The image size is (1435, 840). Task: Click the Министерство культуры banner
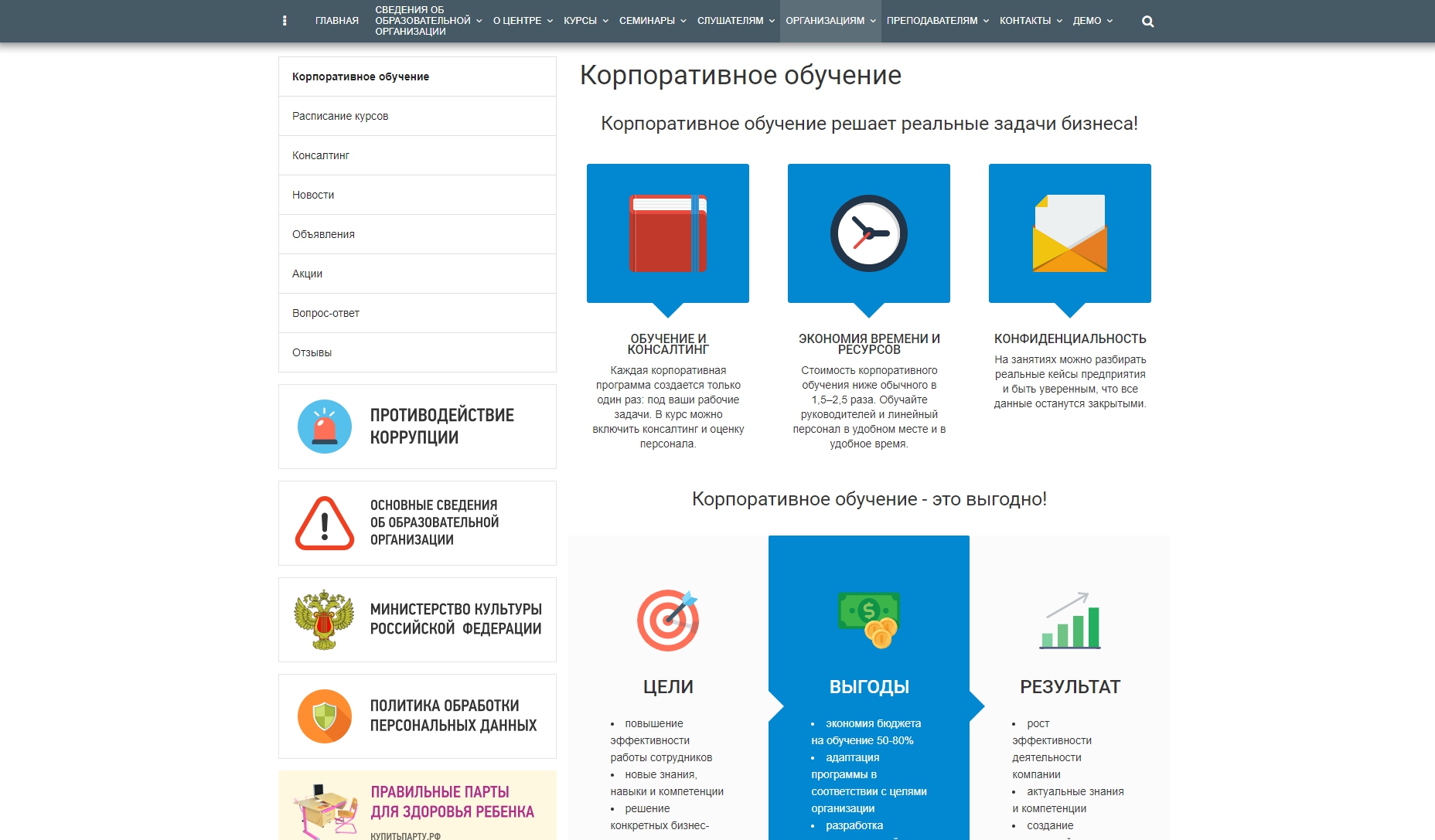point(418,620)
